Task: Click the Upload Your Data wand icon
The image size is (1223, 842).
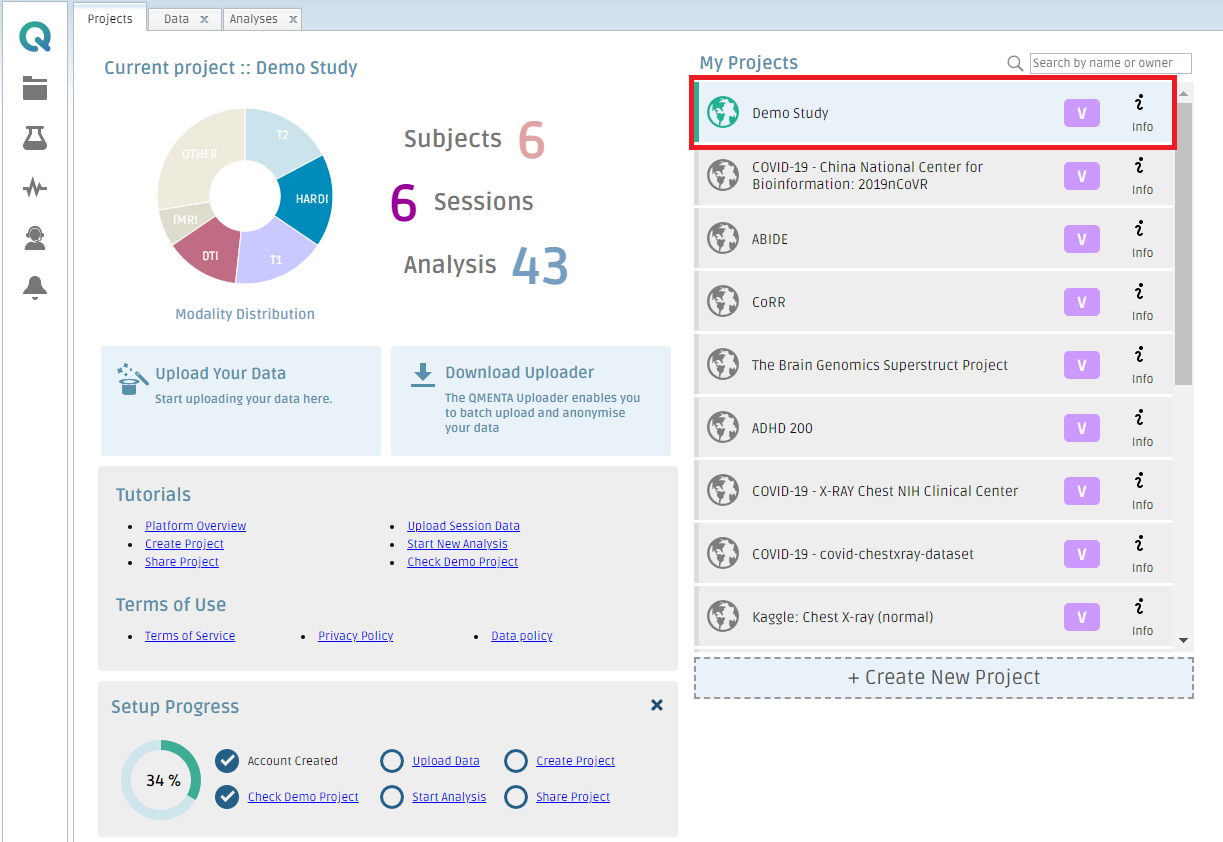Action: [x=132, y=379]
